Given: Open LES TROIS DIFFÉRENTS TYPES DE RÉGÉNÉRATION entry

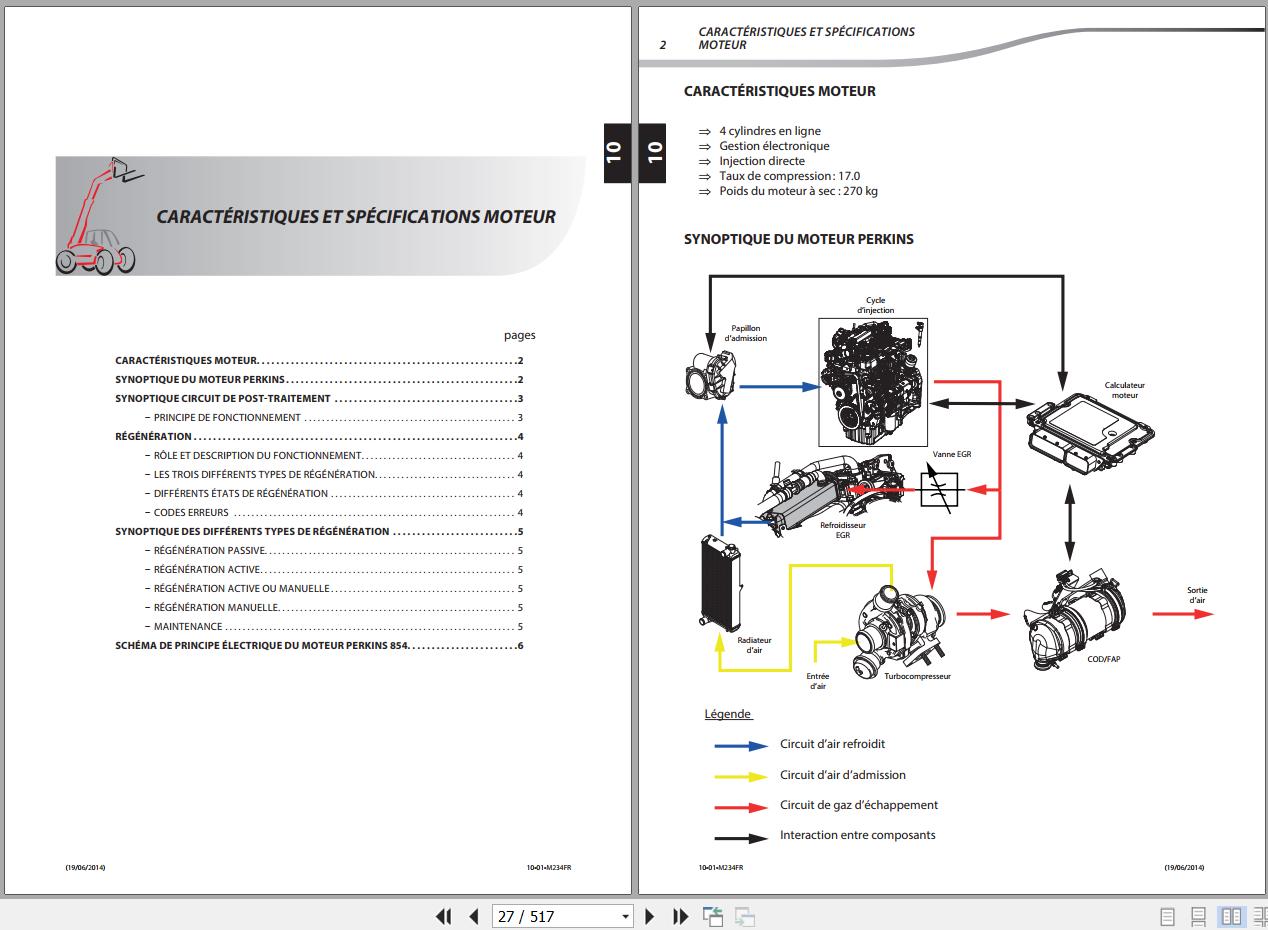Looking at the screenshot, I should point(333,475).
